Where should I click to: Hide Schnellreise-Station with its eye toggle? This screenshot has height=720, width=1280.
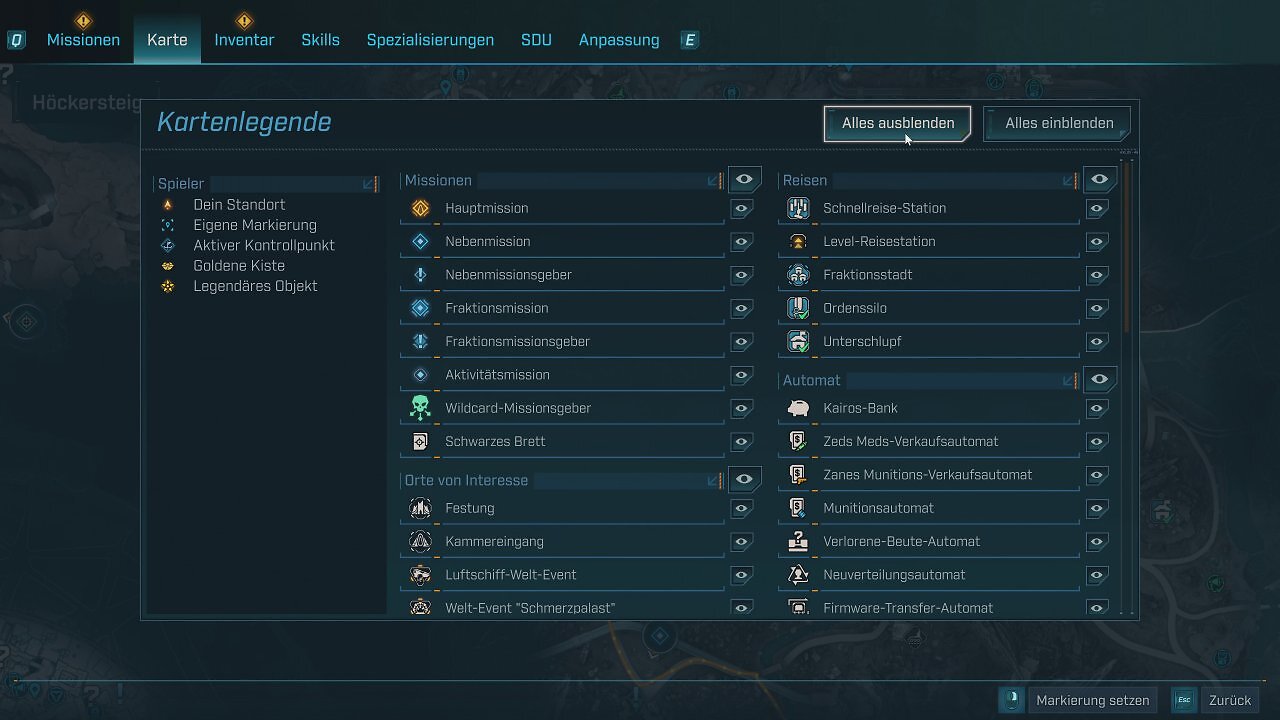[x=1097, y=209]
